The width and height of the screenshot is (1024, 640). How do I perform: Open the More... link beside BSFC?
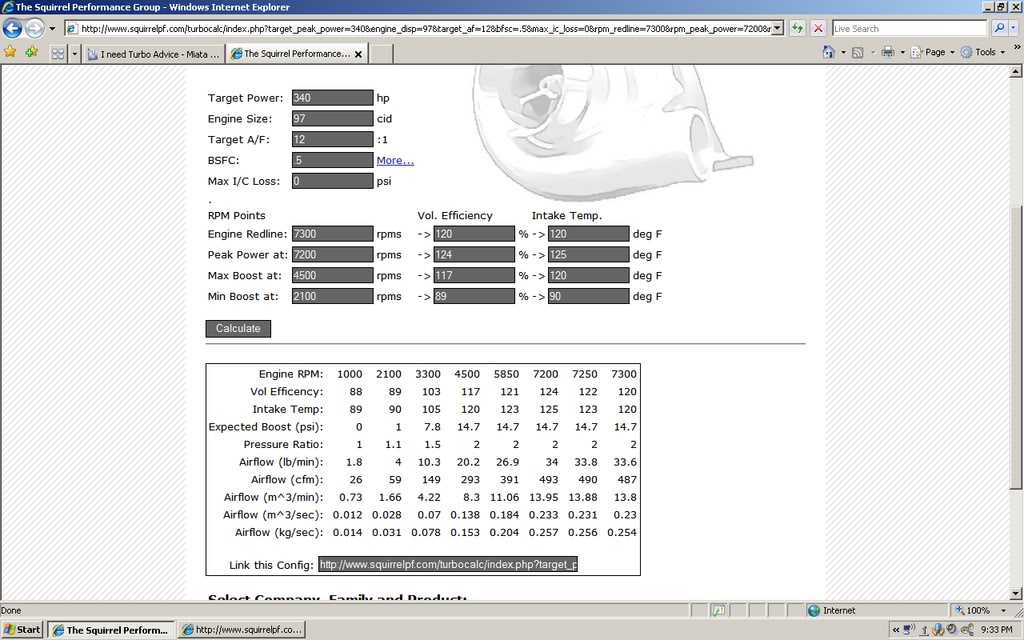click(394, 160)
